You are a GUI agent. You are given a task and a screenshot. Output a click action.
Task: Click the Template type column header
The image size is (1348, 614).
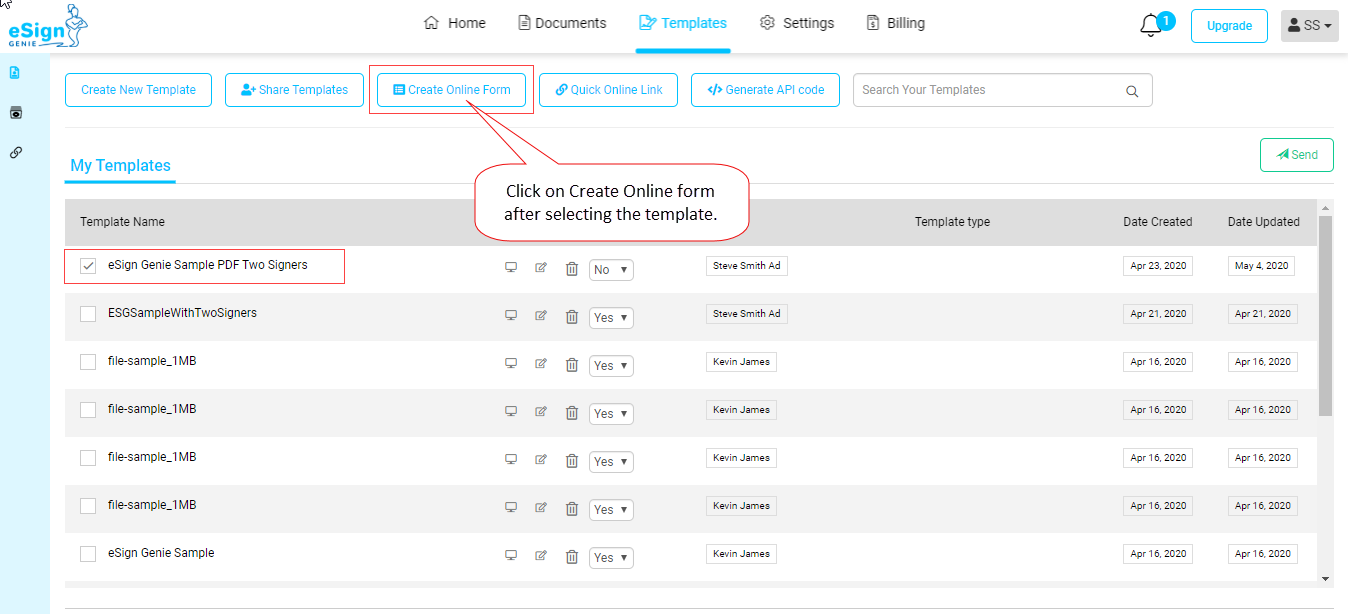(952, 222)
